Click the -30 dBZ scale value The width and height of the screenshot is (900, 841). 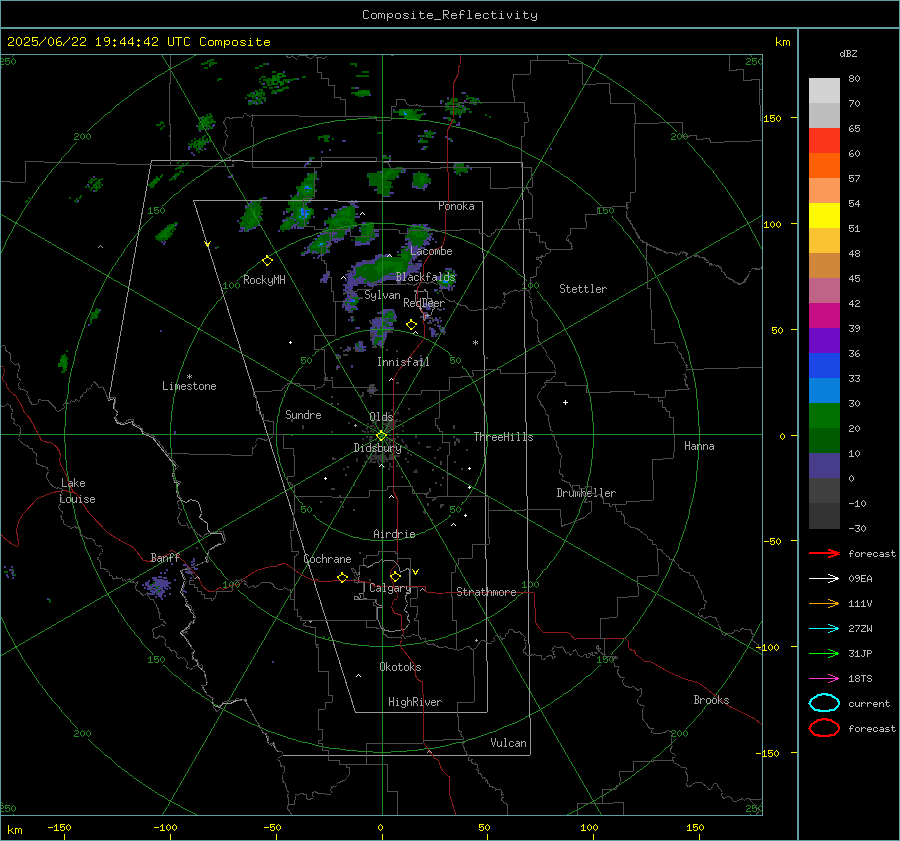[x=857, y=528]
